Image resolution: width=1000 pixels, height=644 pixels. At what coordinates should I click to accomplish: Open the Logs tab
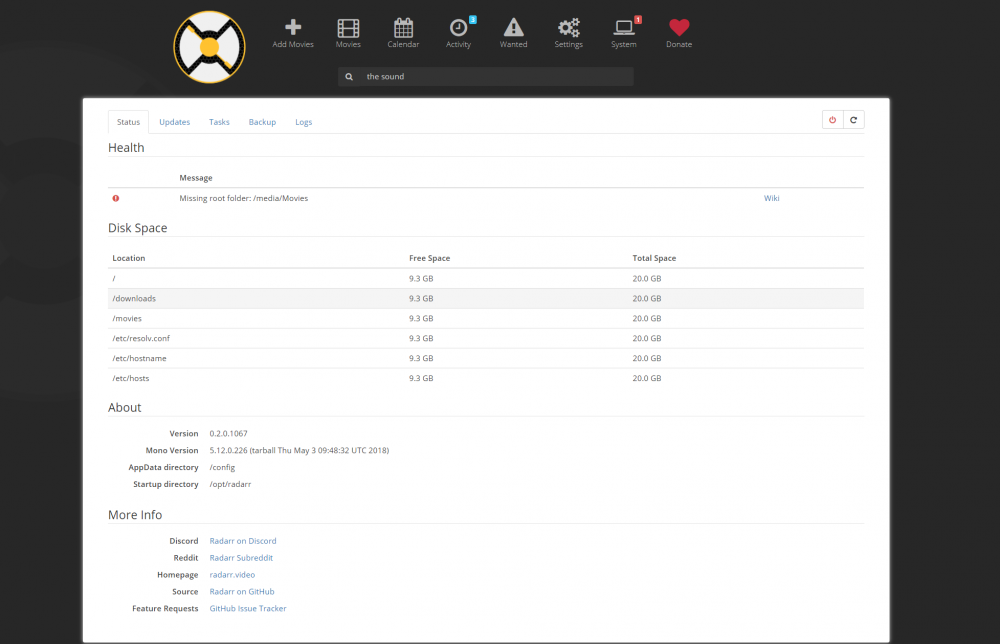click(x=304, y=122)
